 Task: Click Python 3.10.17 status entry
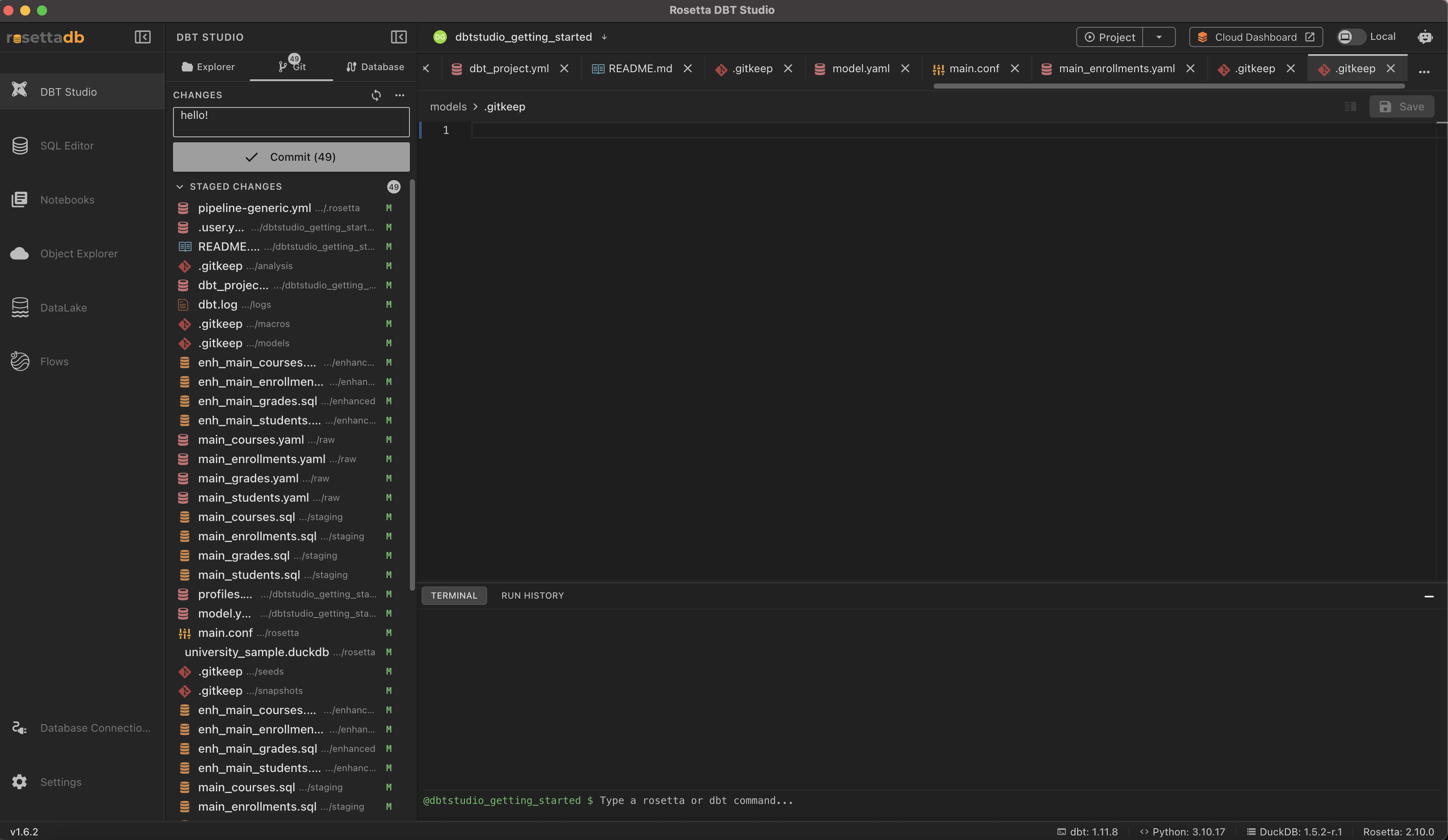(1183, 831)
